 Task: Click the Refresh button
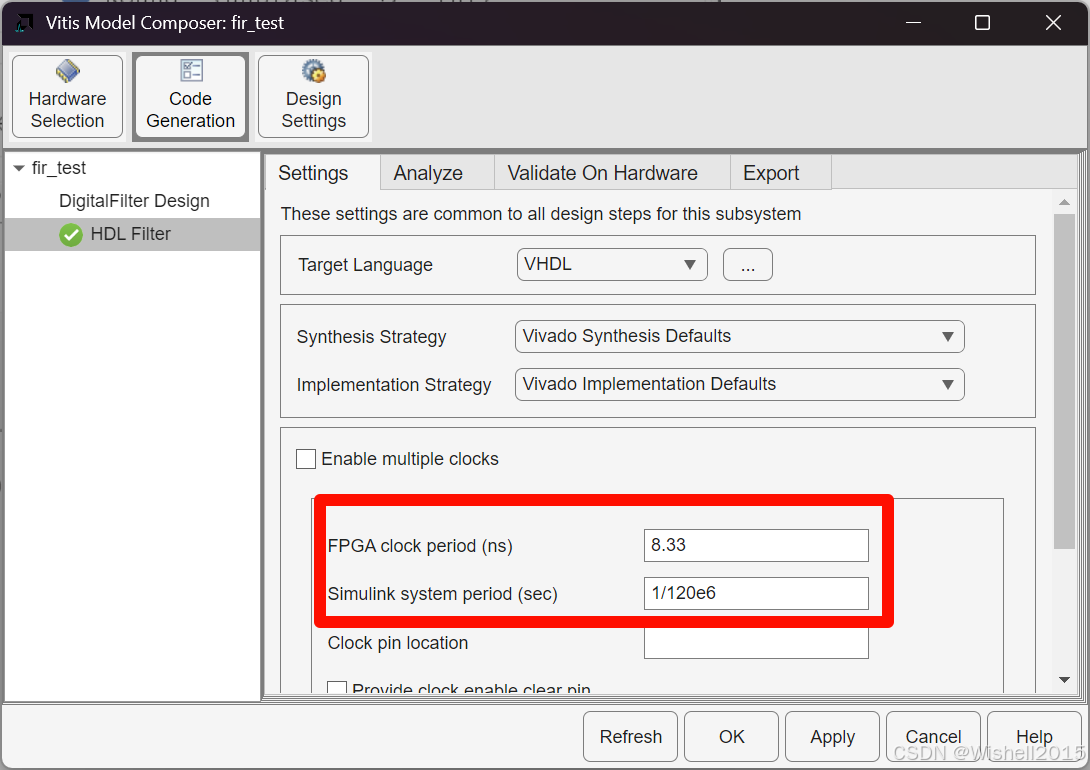click(631, 737)
